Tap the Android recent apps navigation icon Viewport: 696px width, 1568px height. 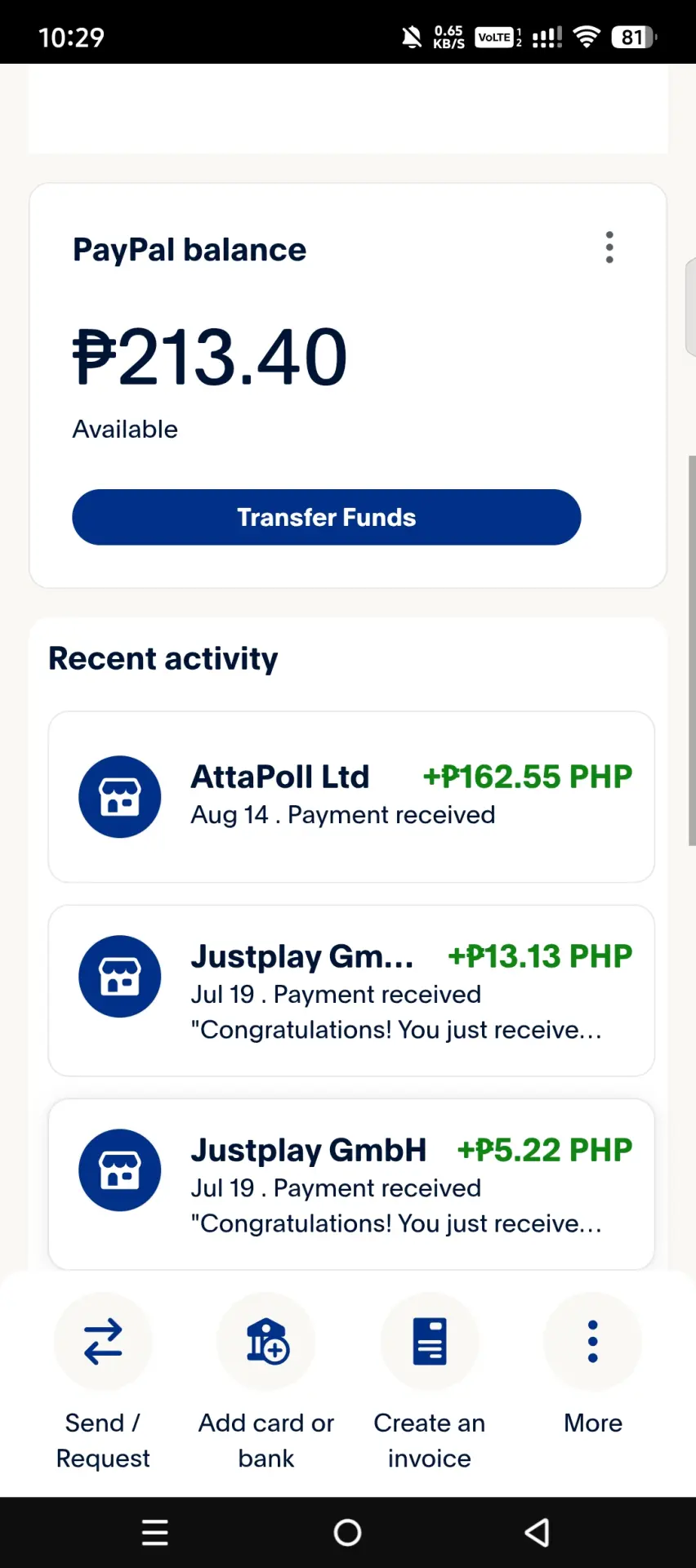(x=155, y=1533)
